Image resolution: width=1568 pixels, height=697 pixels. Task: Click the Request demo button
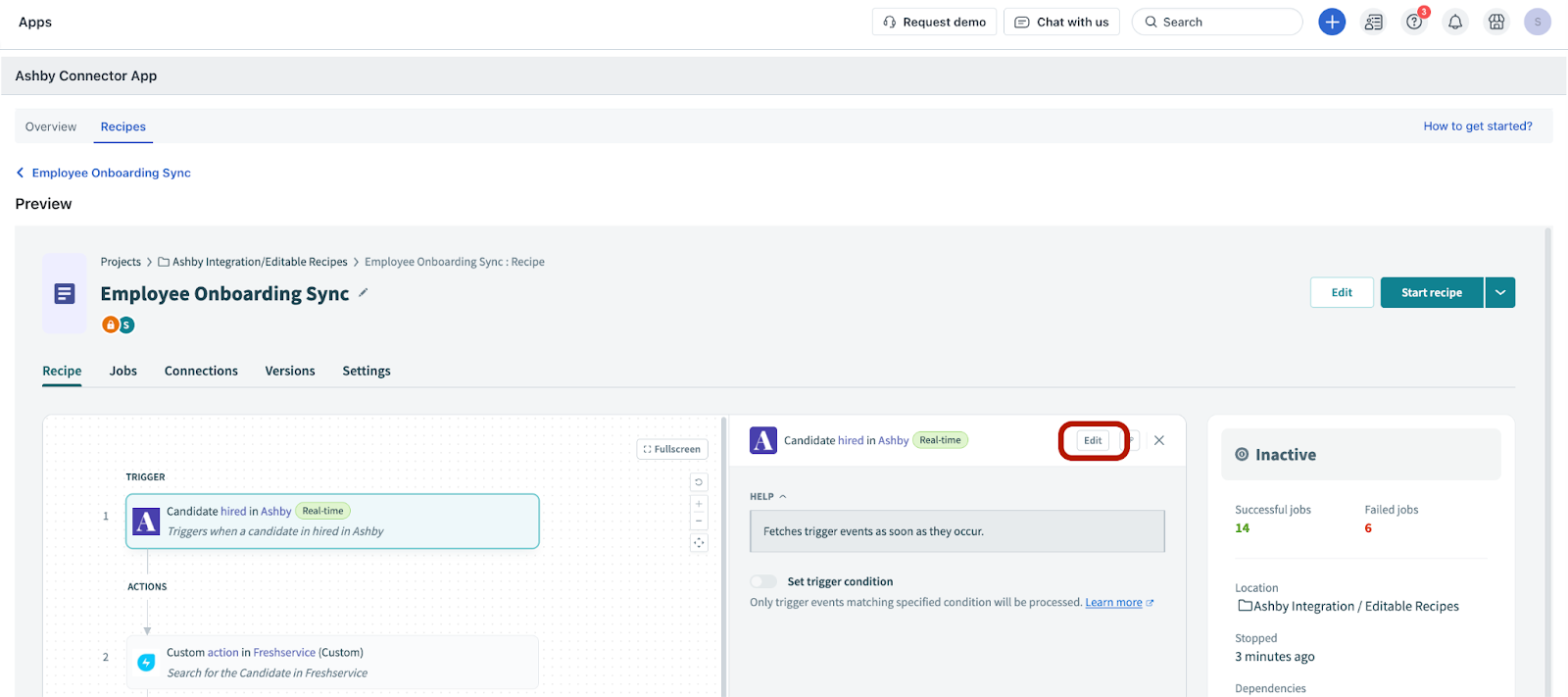[x=934, y=22]
